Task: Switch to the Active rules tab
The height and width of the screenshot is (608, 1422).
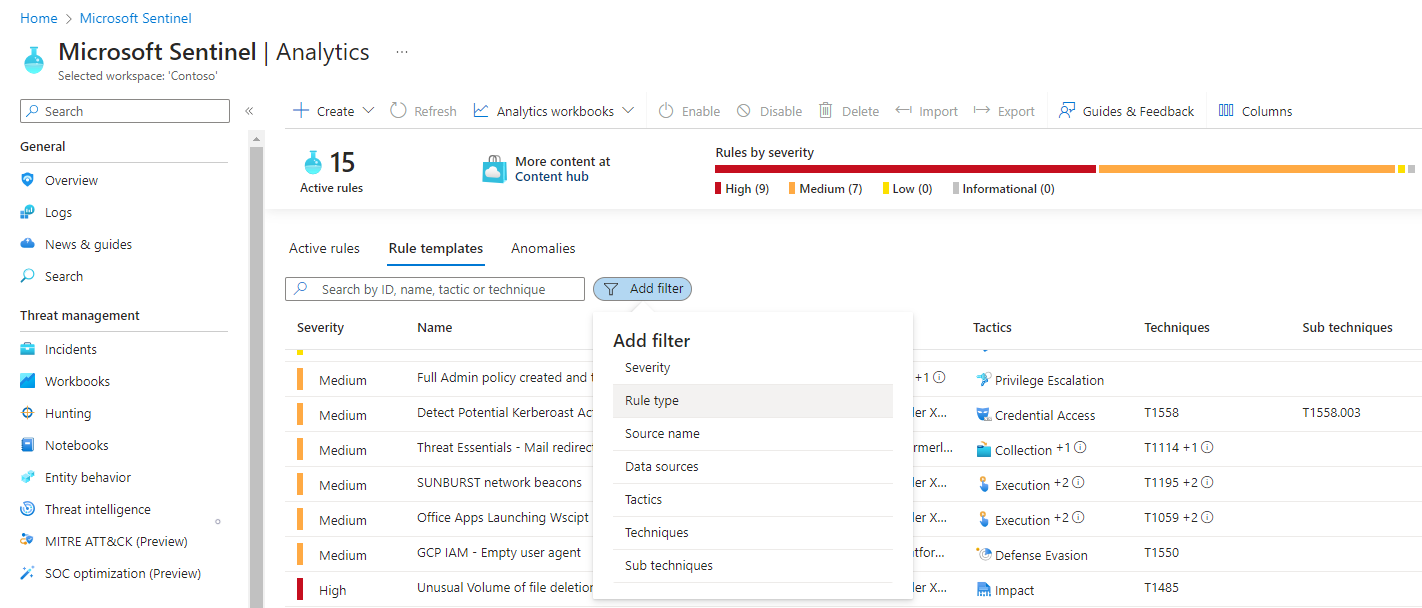Action: coord(324,247)
